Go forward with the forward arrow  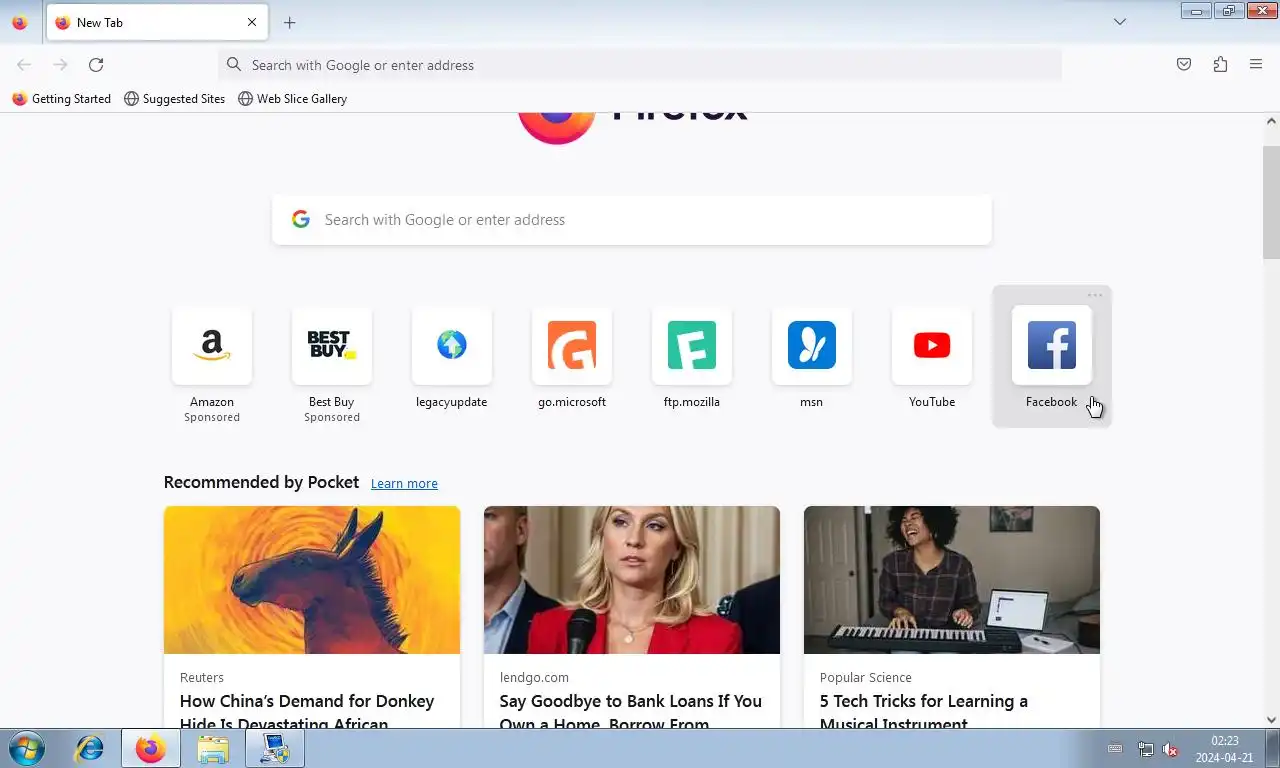tap(60, 65)
